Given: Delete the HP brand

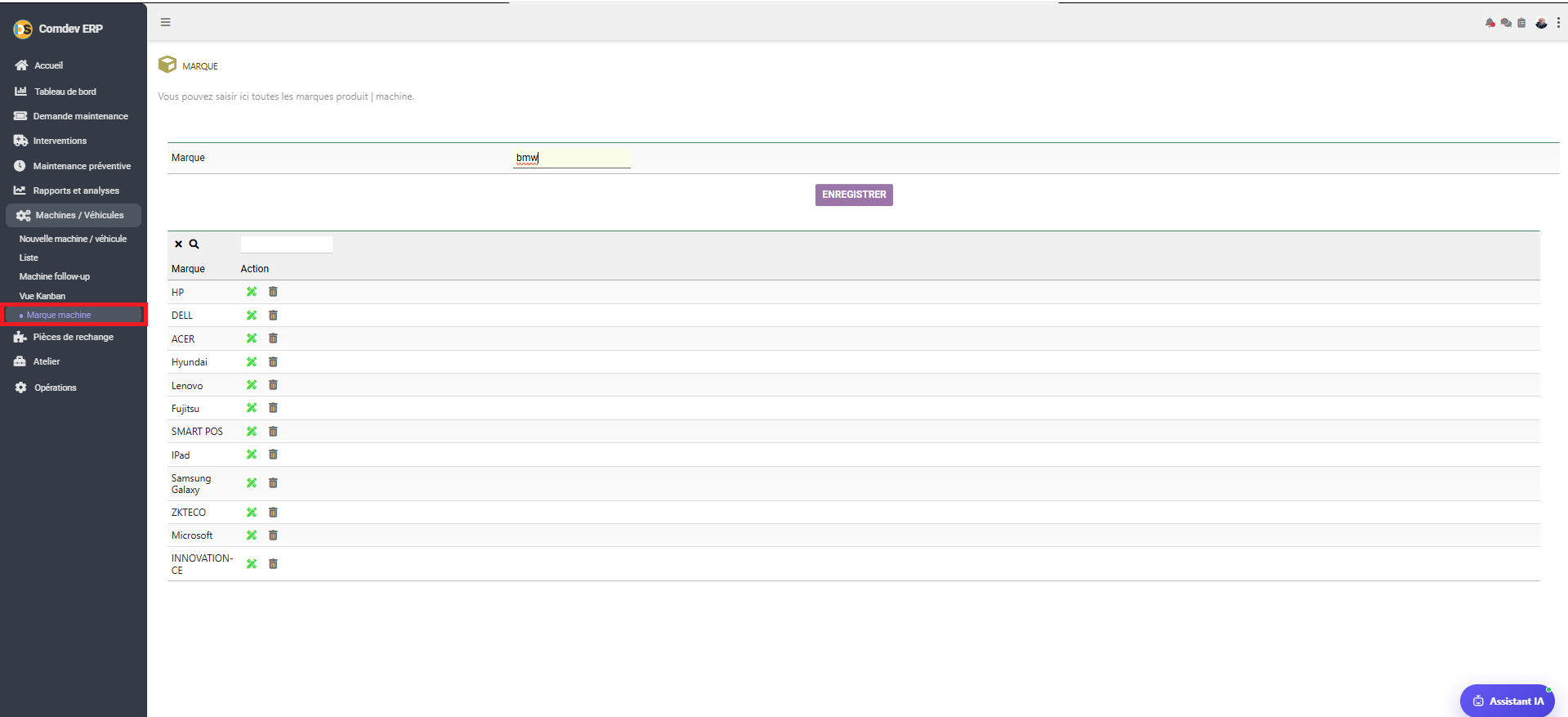Looking at the screenshot, I should [x=273, y=292].
